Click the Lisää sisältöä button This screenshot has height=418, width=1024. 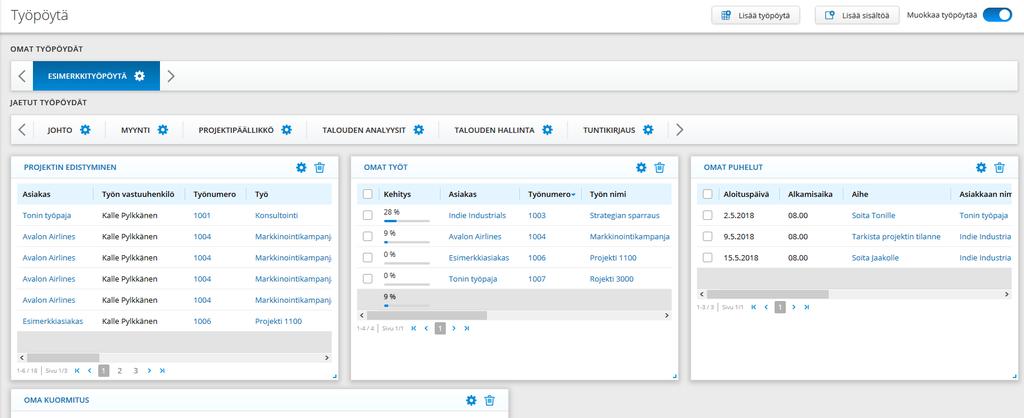tap(857, 16)
